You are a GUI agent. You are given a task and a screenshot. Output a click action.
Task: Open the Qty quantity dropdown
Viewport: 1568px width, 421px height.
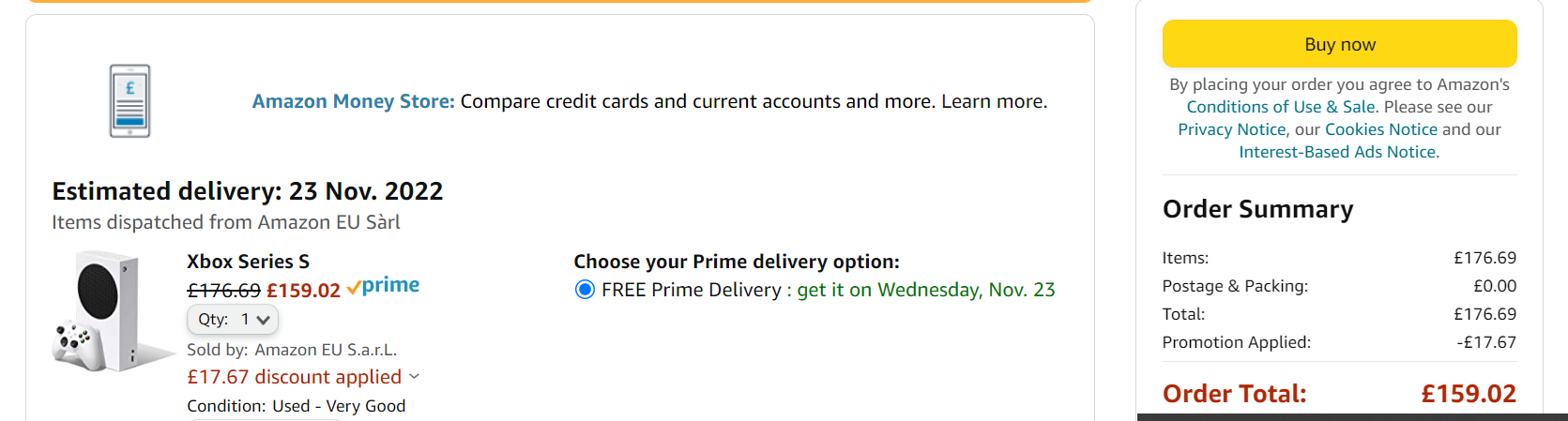click(233, 320)
